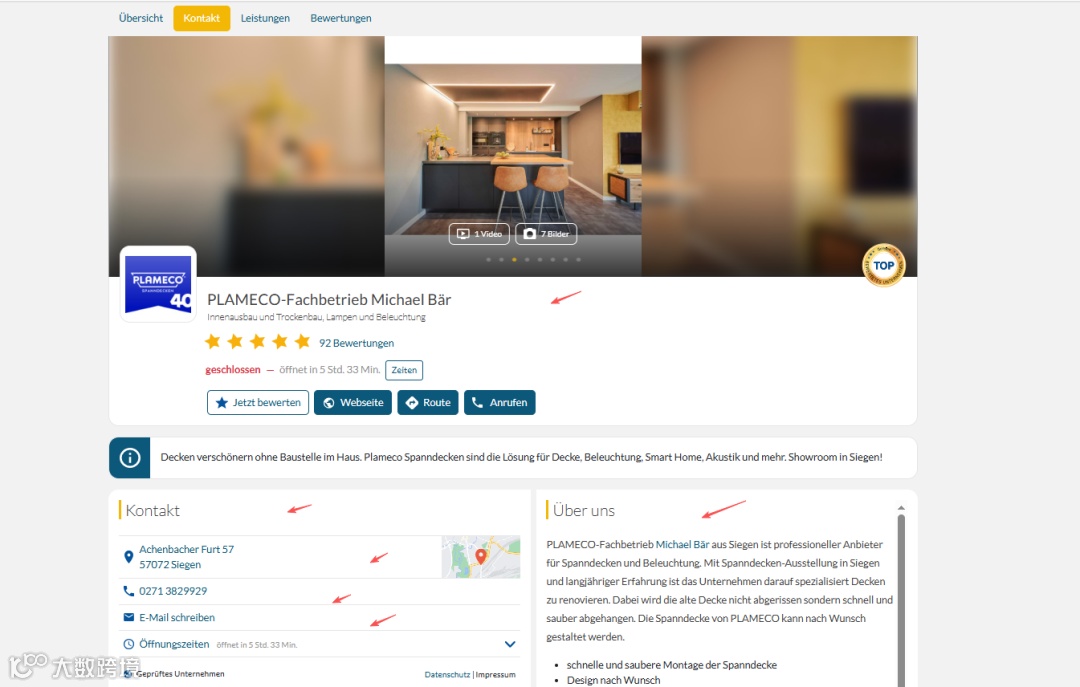This screenshot has height=687, width=1080.
Task: Expand the Öffnungszeiten chevron
Action: (x=510, y=644)
